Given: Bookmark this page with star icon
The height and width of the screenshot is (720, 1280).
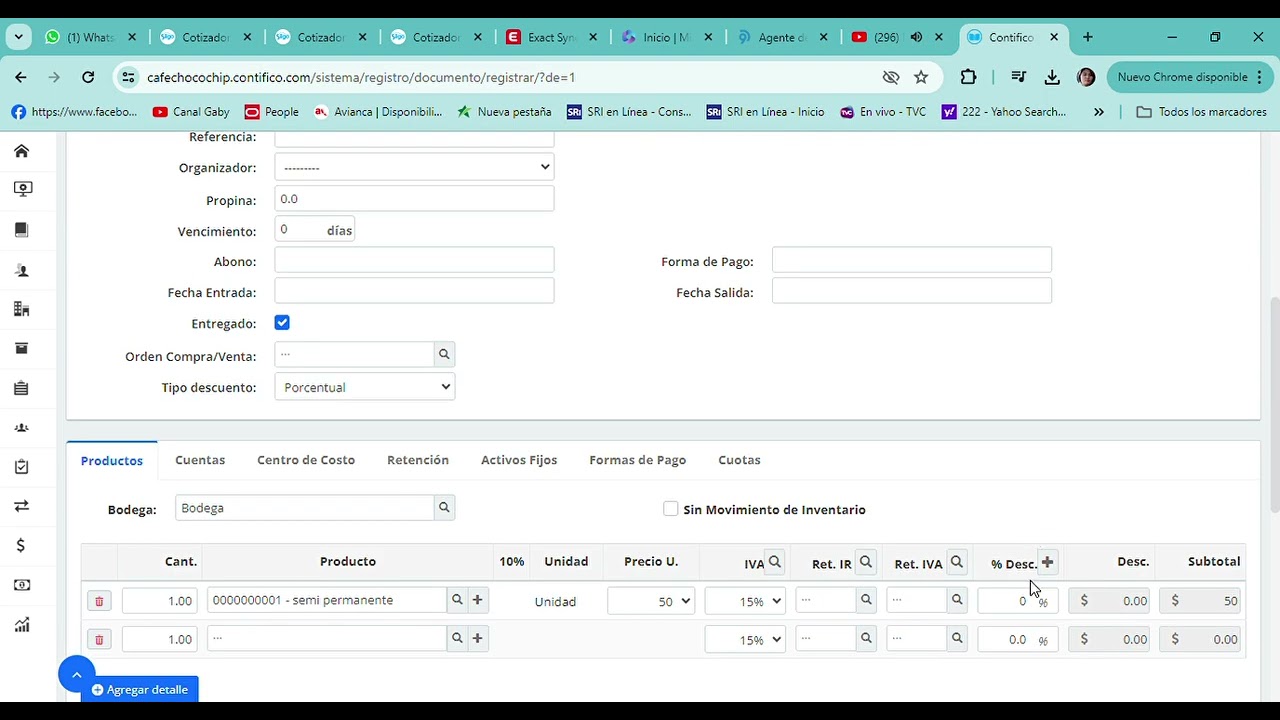Looking at the screenshot, I should (921, 77).
